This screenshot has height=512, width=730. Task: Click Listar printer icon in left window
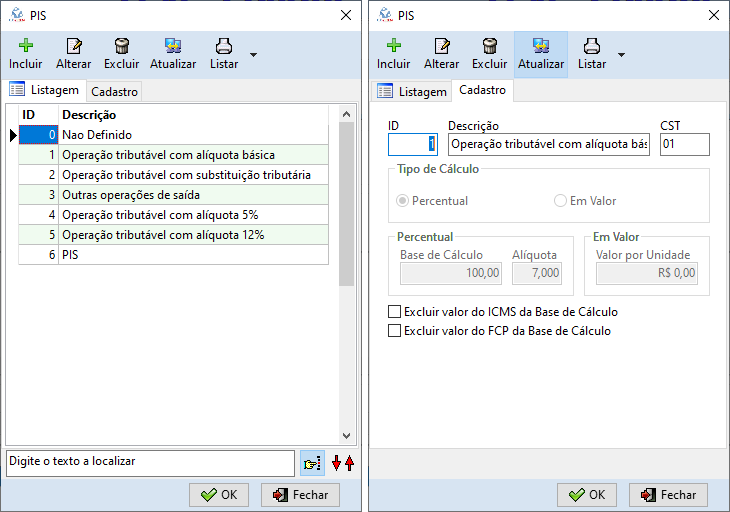pyautogui.click(x=224, y=46)
